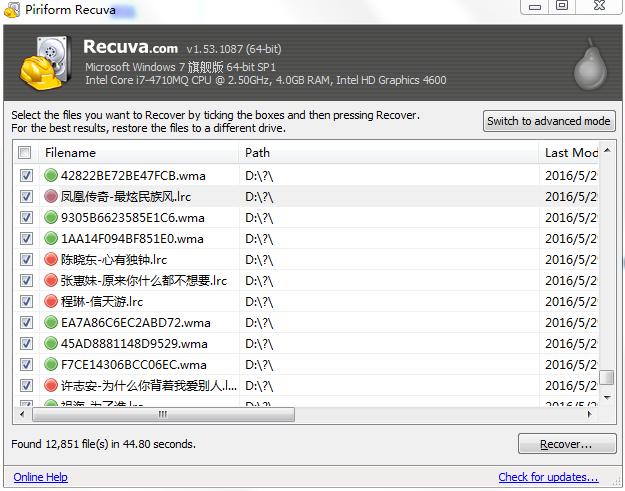
Task: Click the Recuva title bar app icon
Action: [x=12, y=10]
